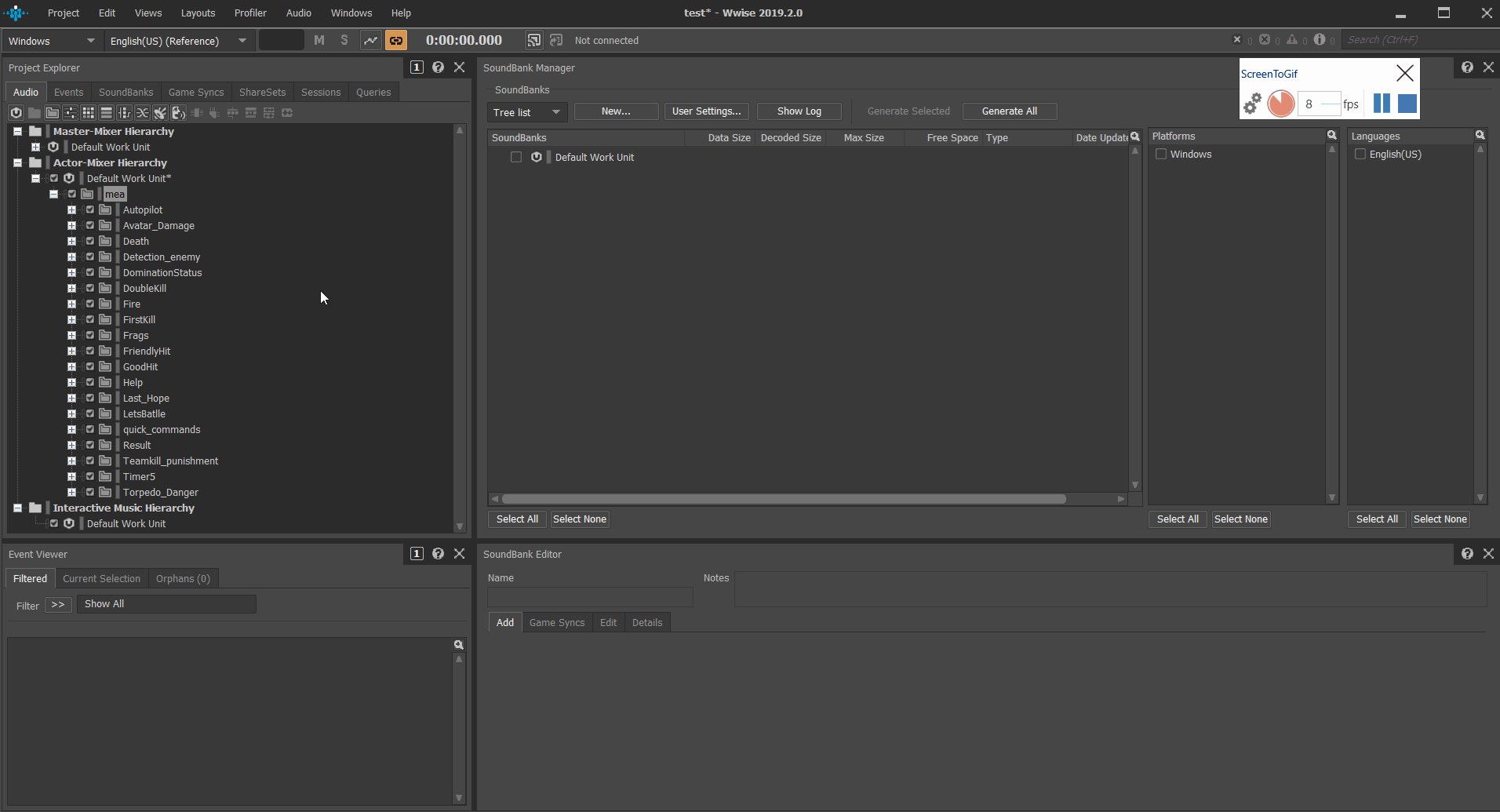Image resolution: width=1500 pixels, height=812 pixels.
Task: Click the Event Viewer filter text field
Action: pos(166,604)
